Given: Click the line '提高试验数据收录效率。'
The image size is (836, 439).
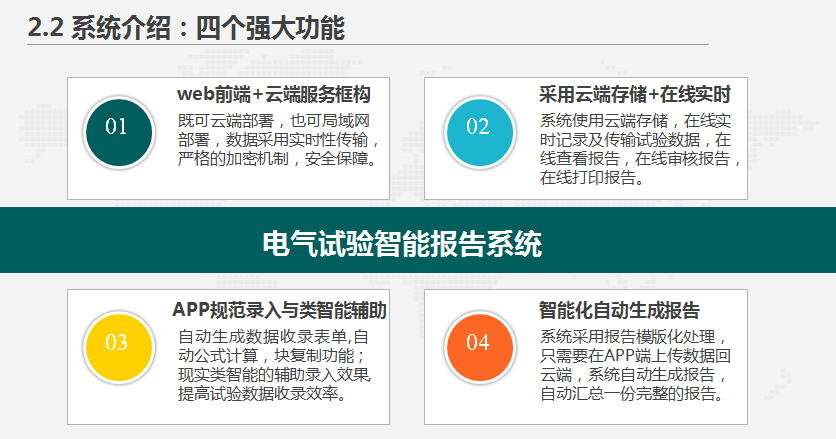Looking at the screenshot, I should coord(263,393).
